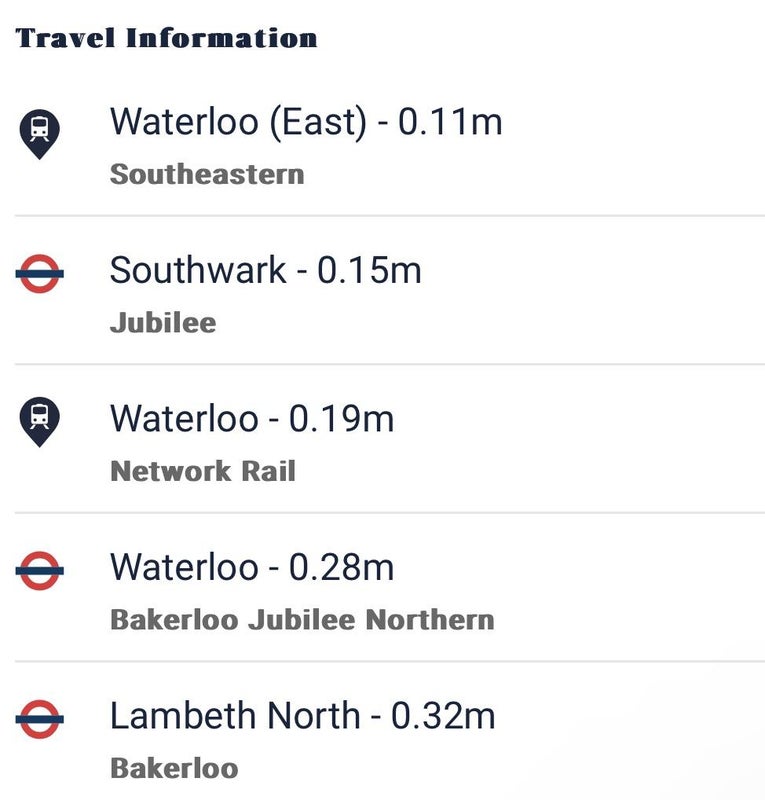The width and height of the screenshot is (765, 800).
Task: Click the word Northern in Waterloo's line list
Action: 430,620
